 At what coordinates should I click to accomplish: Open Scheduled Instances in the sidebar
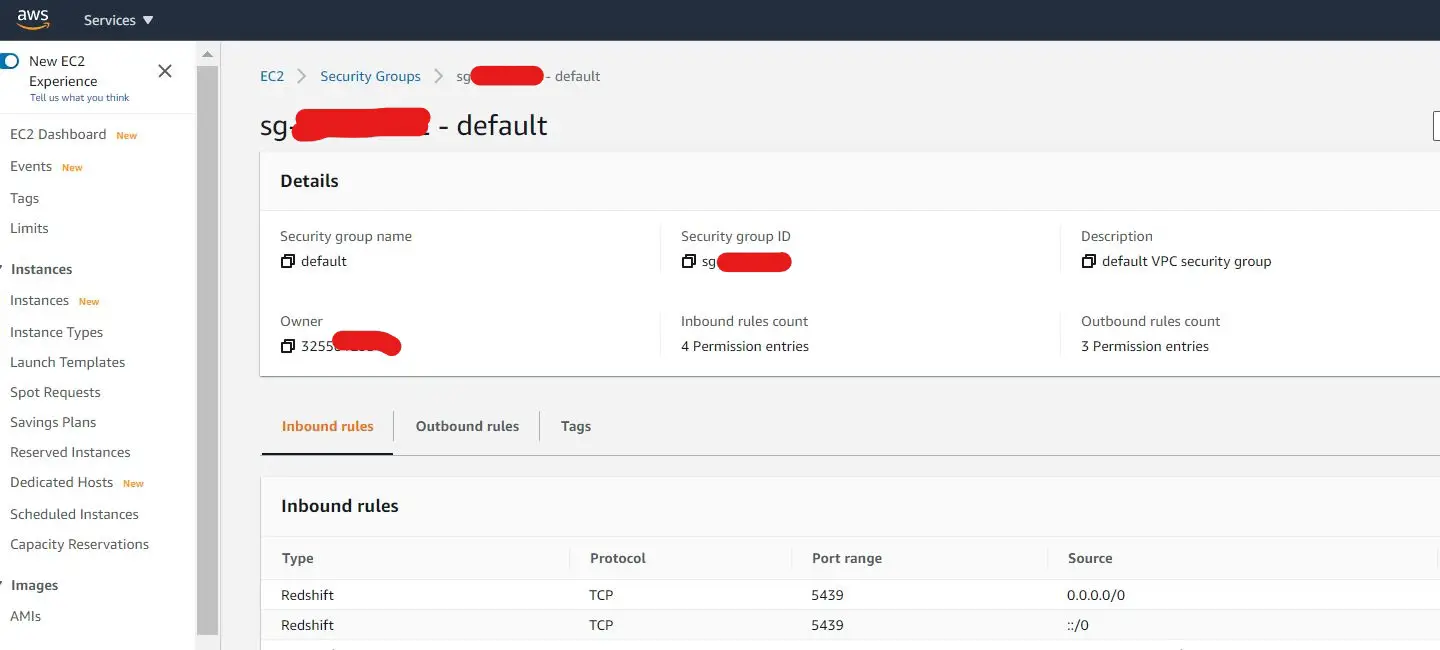coord(74,514)
